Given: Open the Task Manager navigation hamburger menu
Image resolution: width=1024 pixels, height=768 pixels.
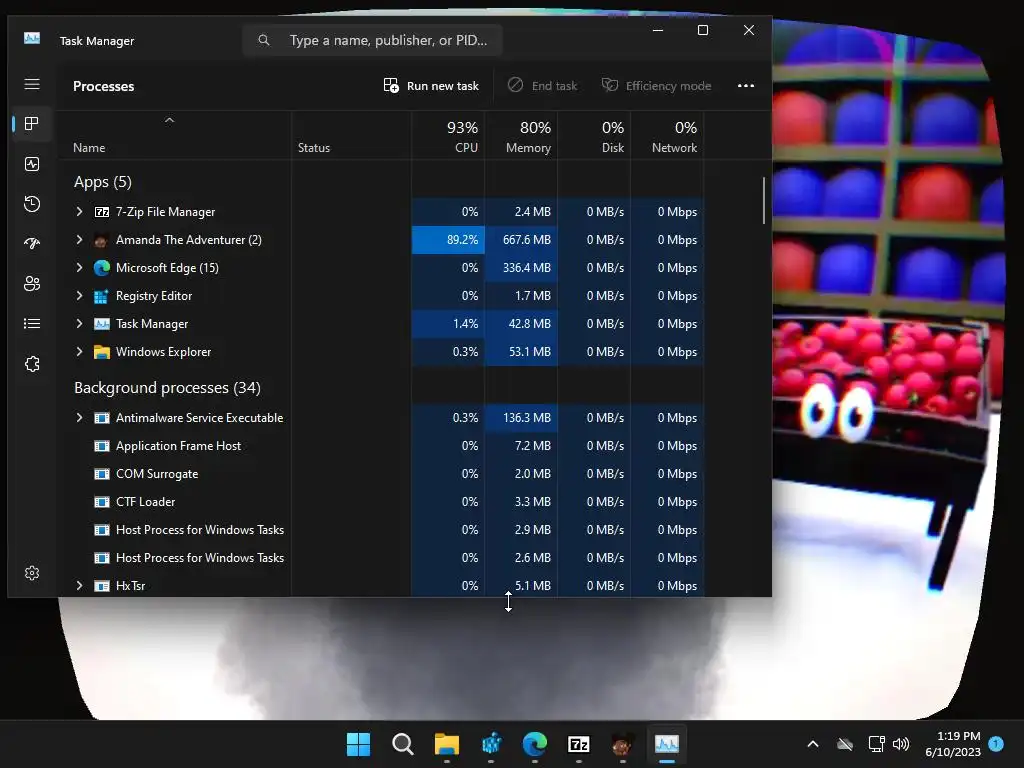Looking at the screenshot, I should point(32,84).
